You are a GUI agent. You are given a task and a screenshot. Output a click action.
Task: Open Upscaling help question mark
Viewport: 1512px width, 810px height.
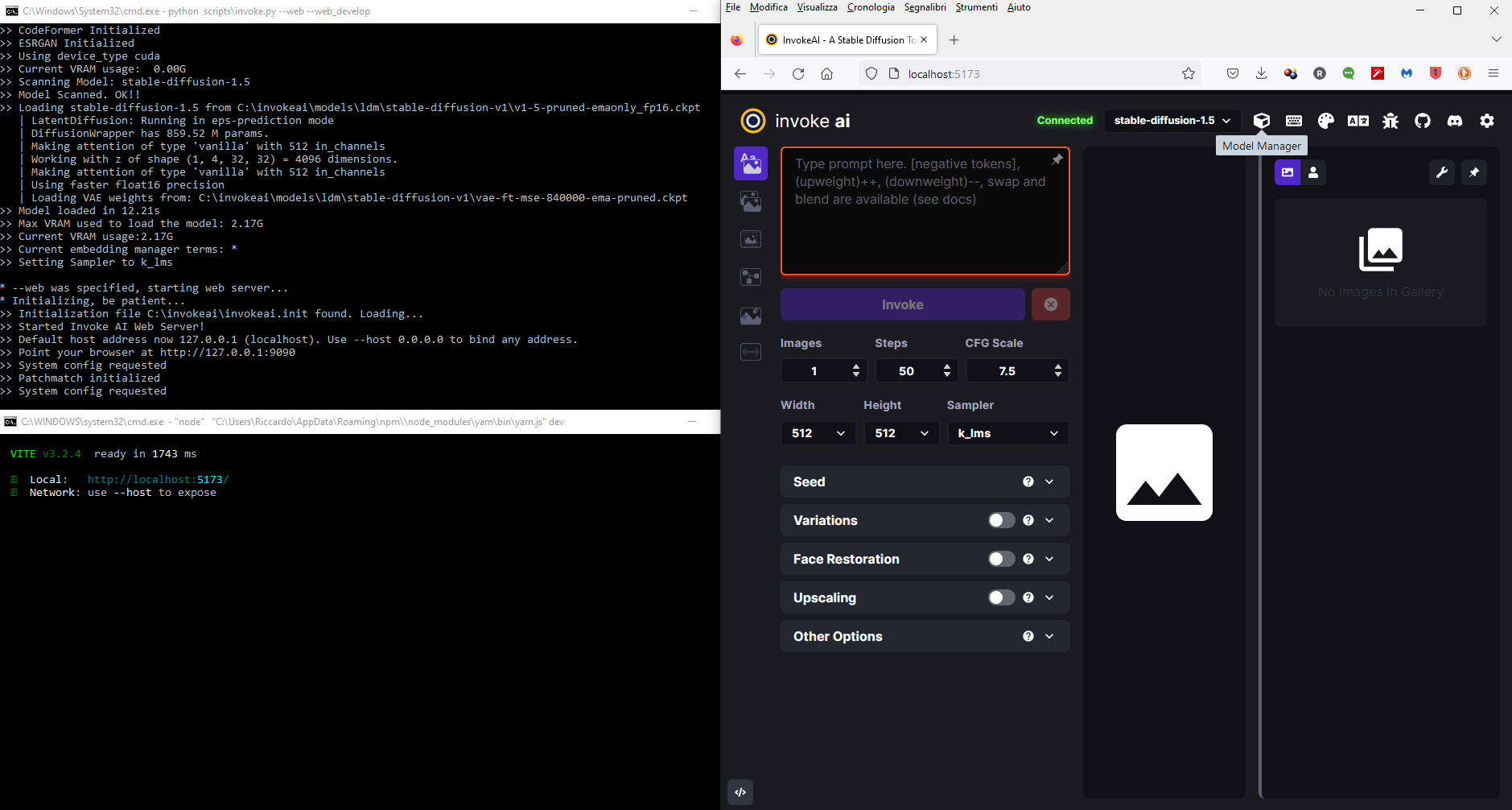click(1028, 597)
